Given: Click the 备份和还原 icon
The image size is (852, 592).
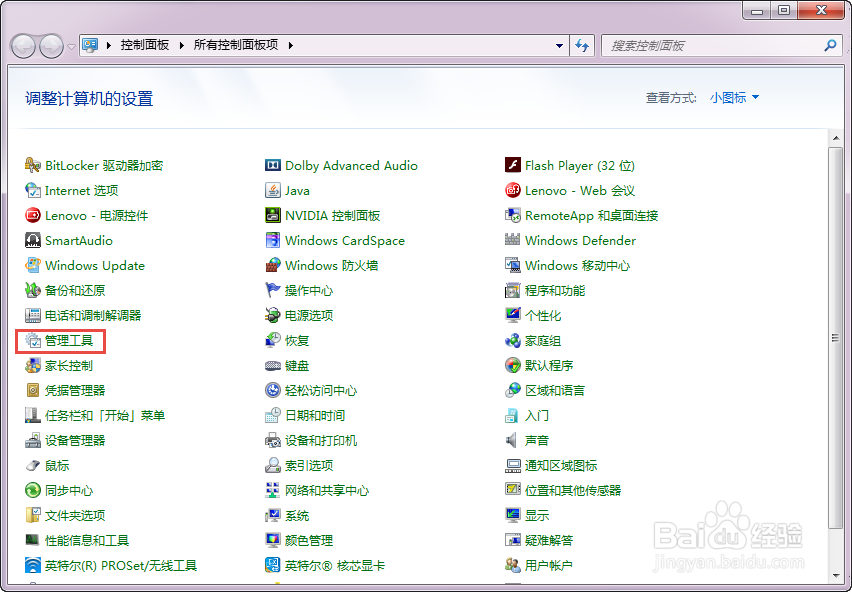Looking at the screenshot, I should (x=33, y=290).
